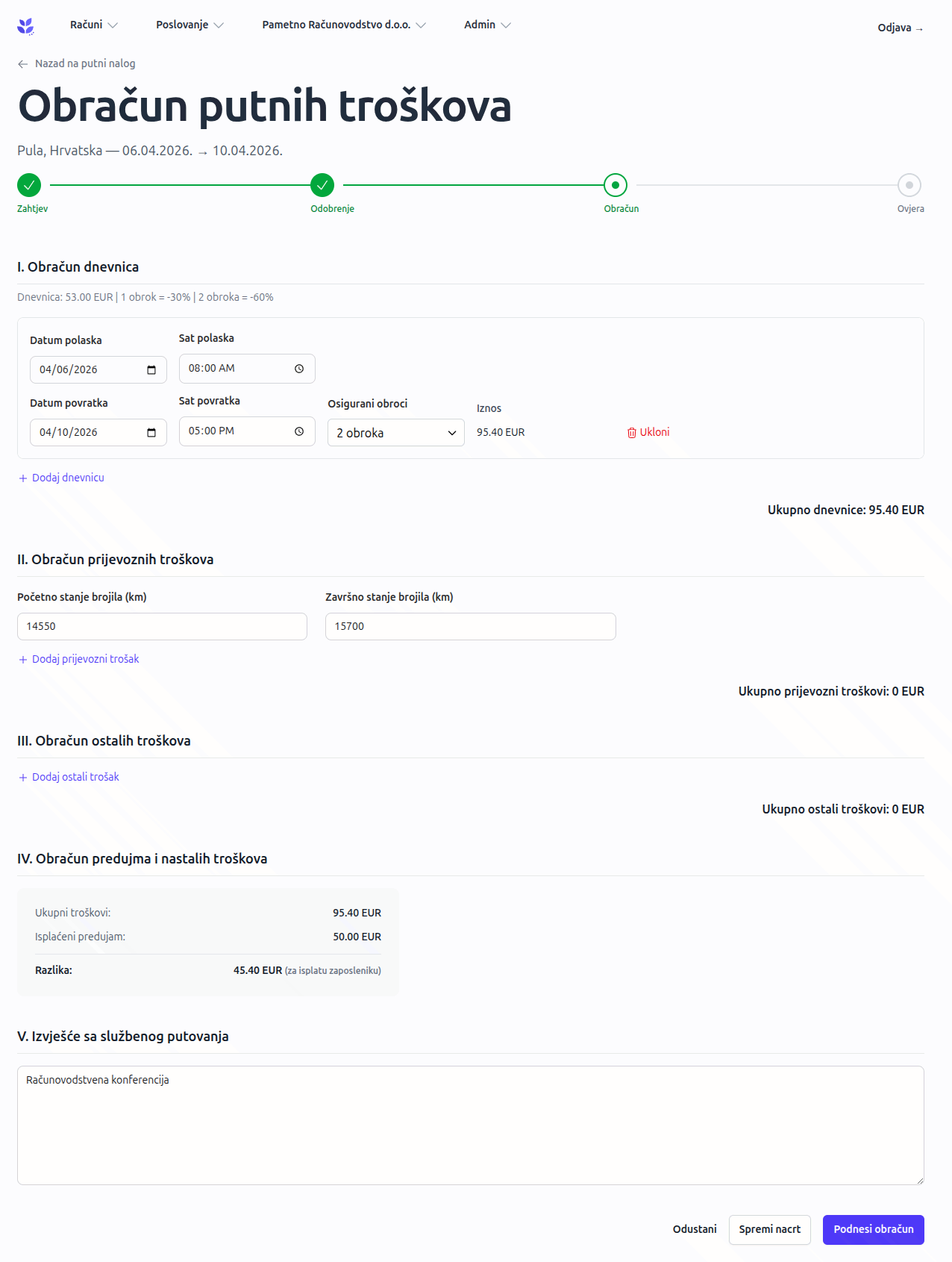Open the Admin menu

[x=486, y=25]
